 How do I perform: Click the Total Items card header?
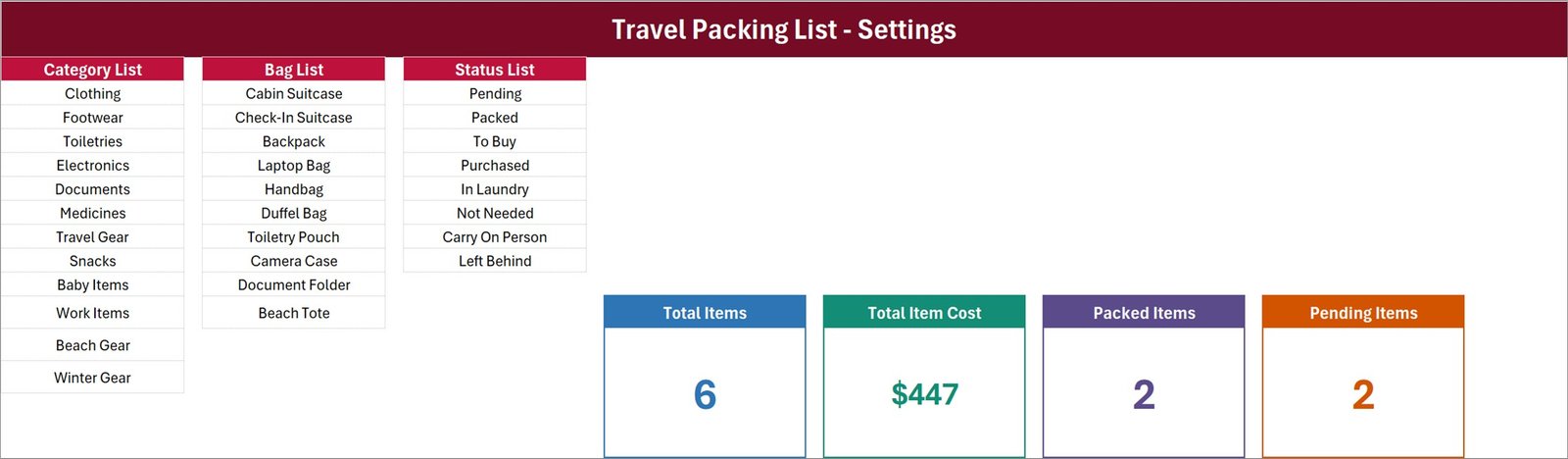pos(705,312)
